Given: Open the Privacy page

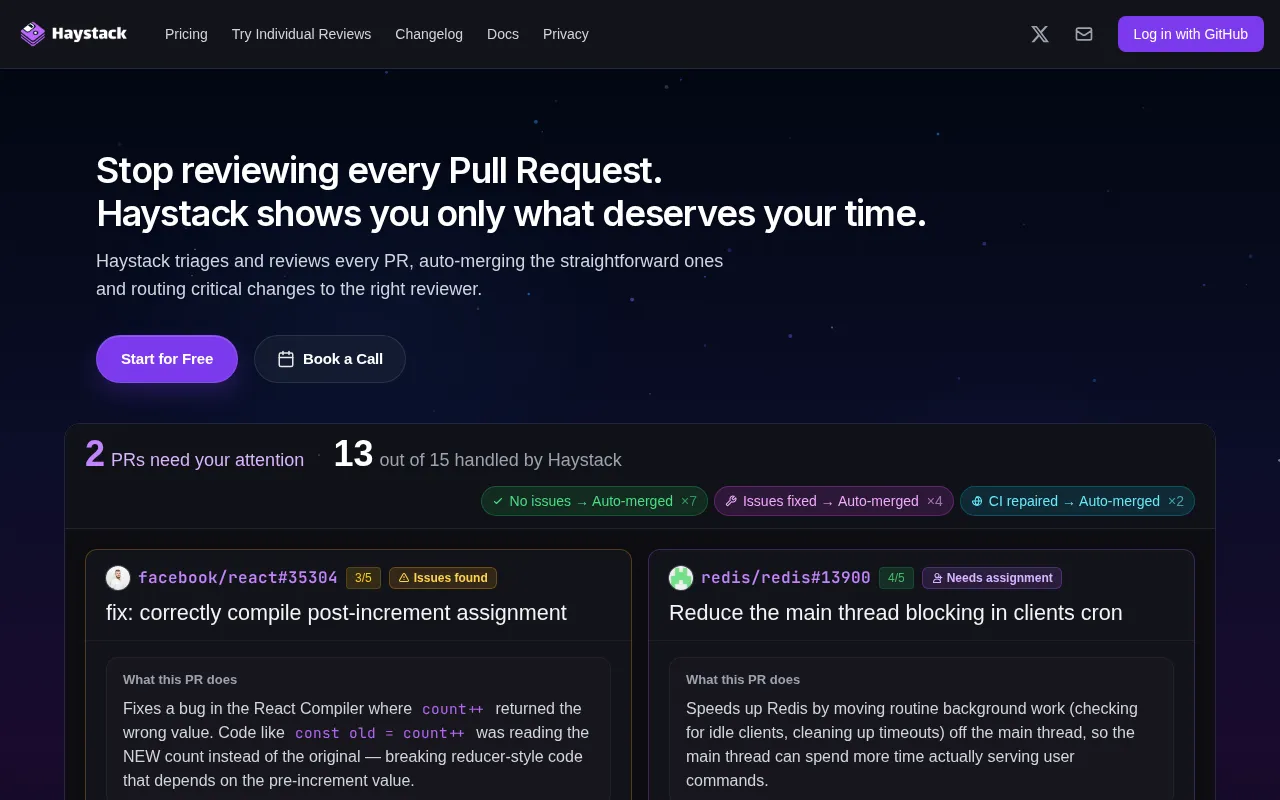Looking at the screenshot, I should pyautogui.click(x=566, y=34).
